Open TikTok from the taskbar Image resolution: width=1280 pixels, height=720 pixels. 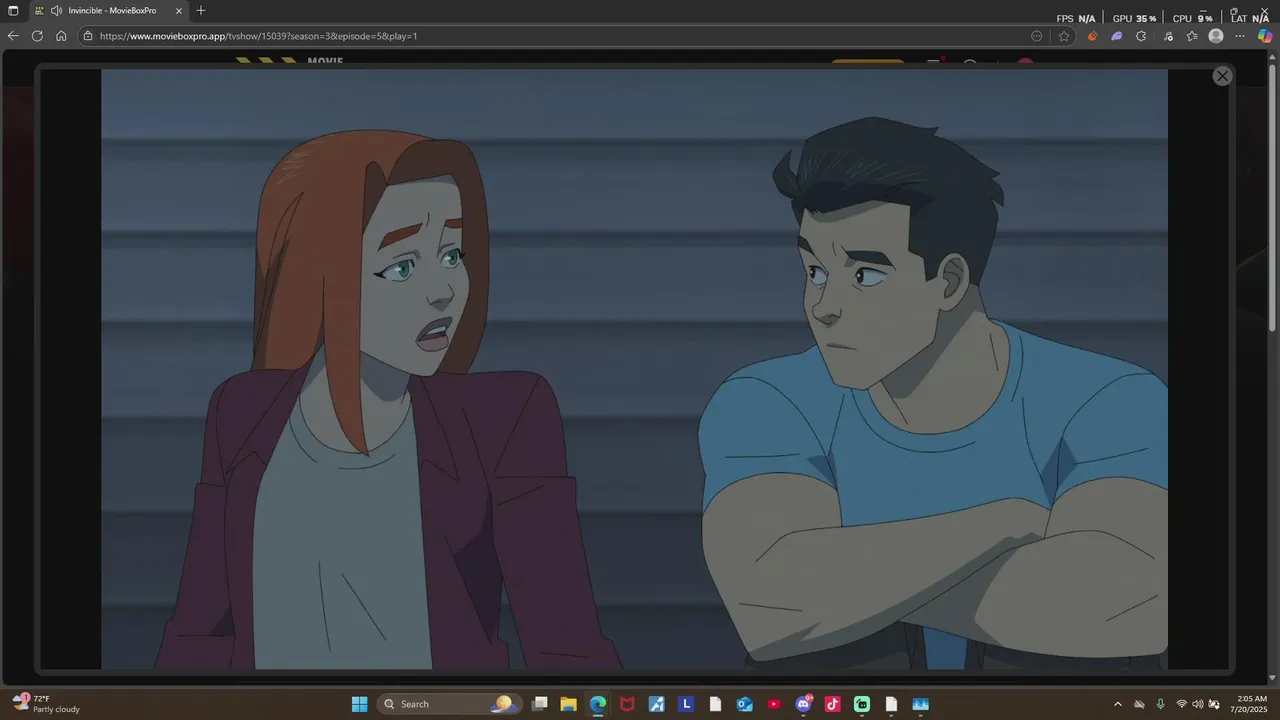[x=832, y=704]
